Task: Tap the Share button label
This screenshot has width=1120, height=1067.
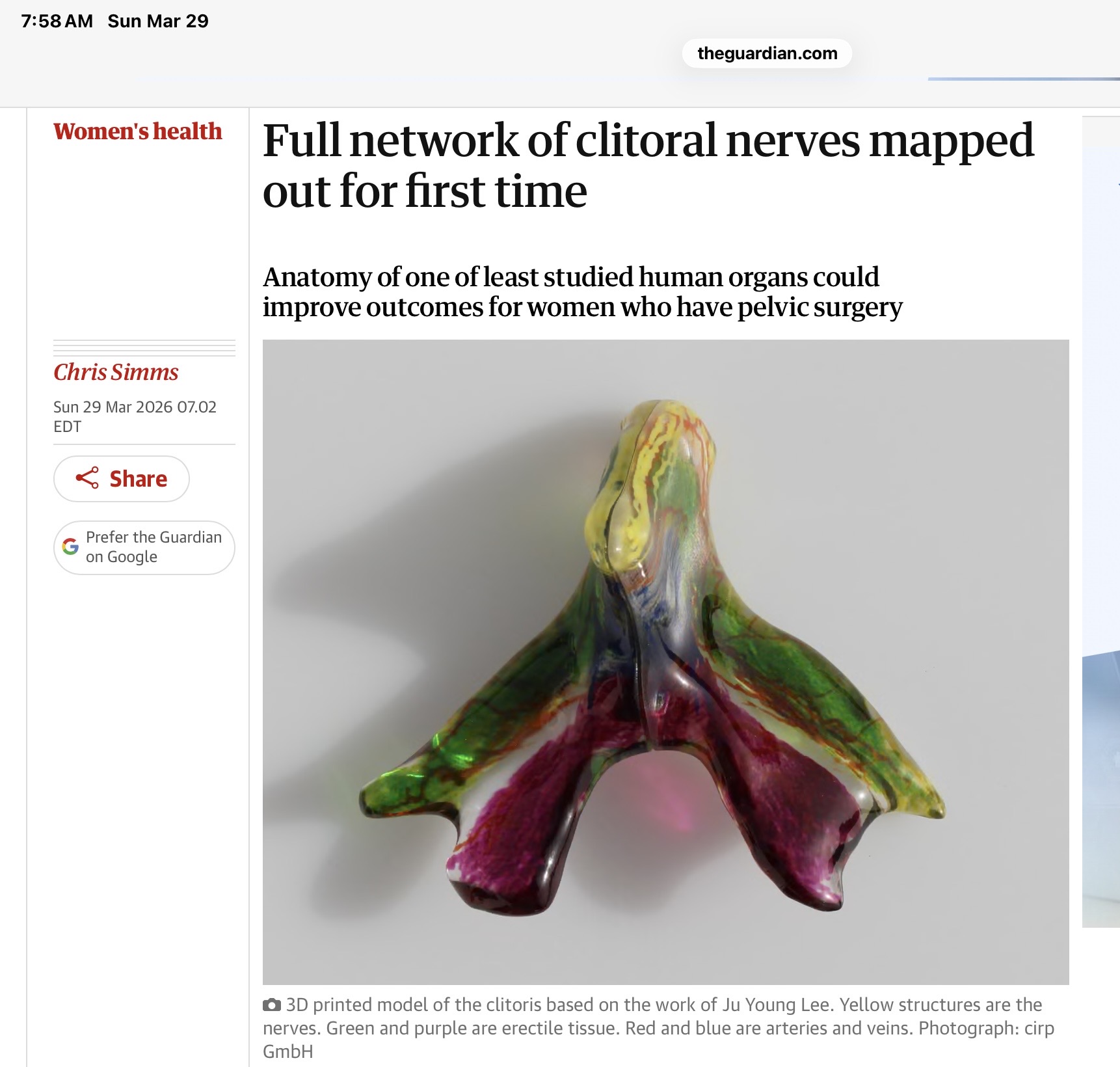Action: pos(138,479)
